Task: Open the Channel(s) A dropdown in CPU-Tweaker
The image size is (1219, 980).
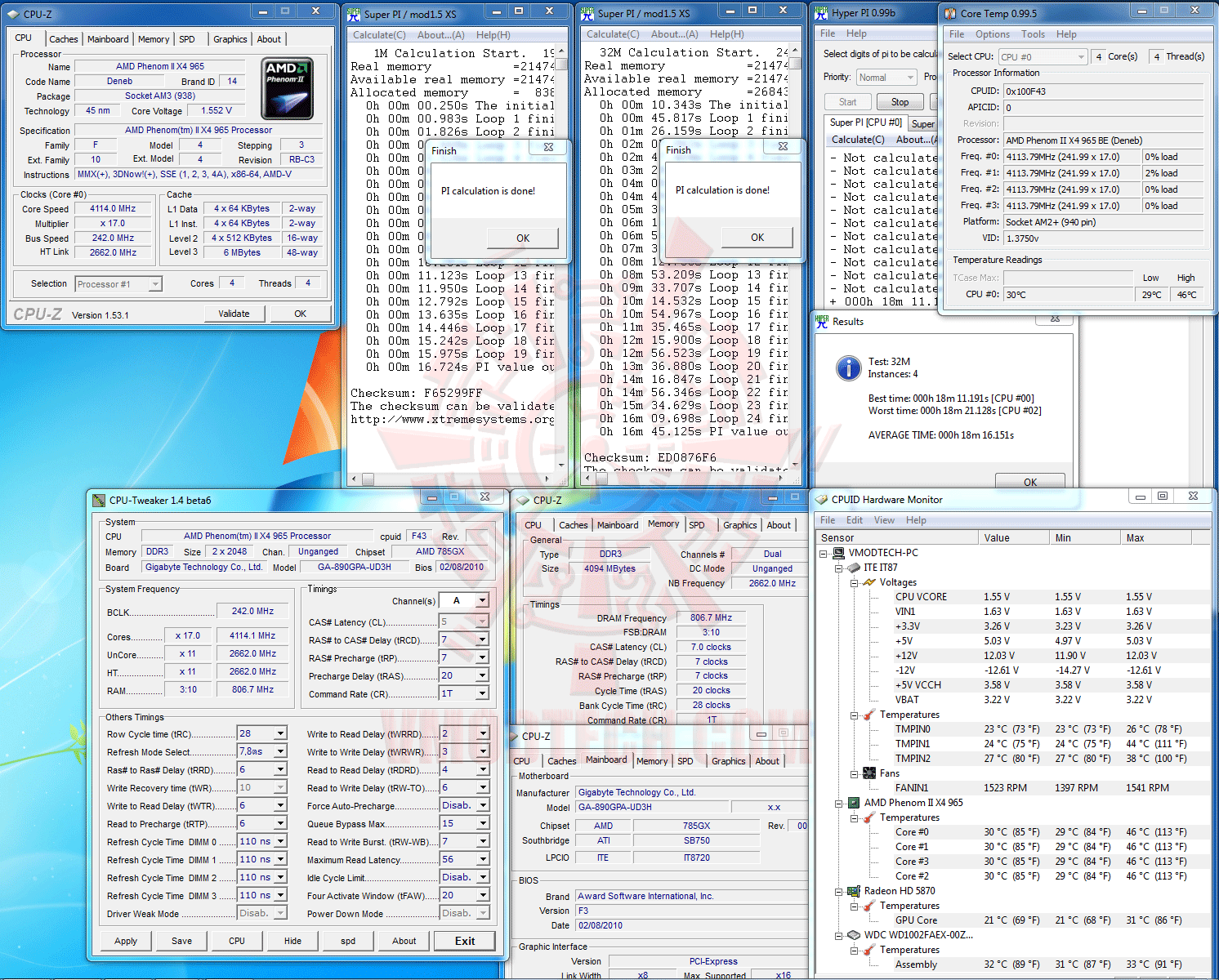Action: point(482,601)
